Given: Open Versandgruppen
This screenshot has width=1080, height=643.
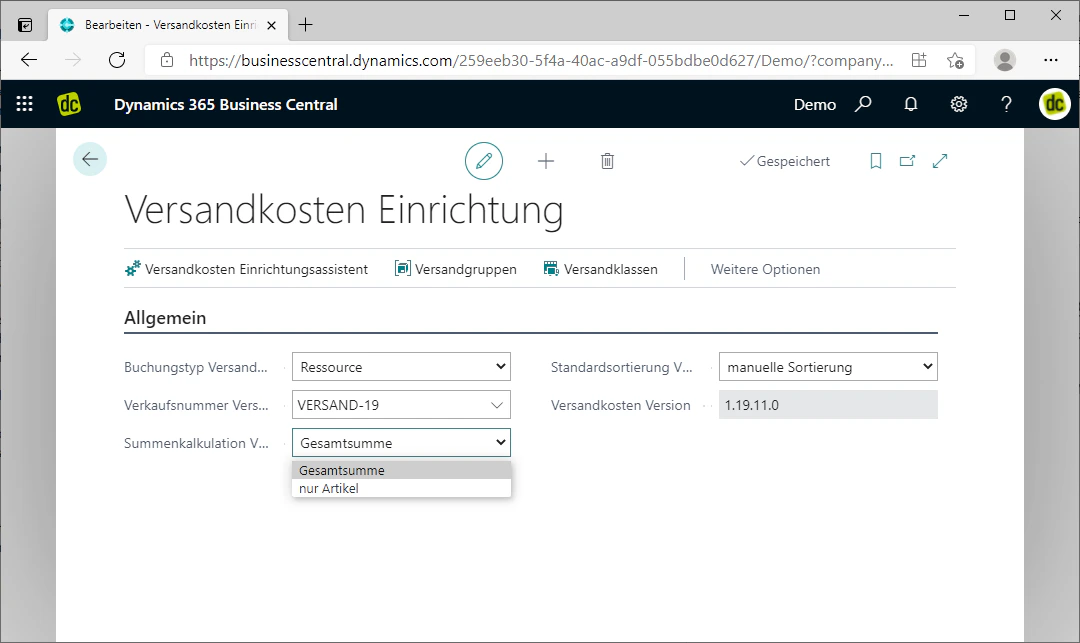Looking at the screenshot, I should point(455,269).
